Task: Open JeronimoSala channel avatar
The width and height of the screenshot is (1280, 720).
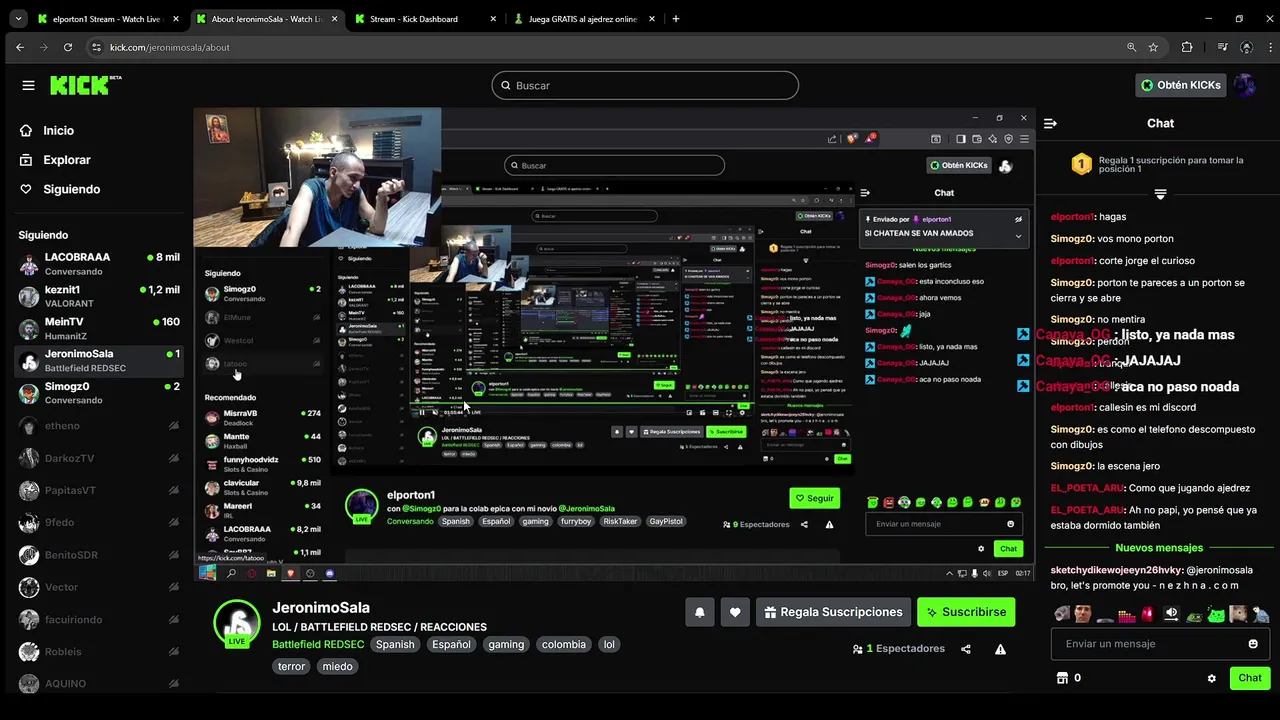Action: (x=237, y=624)
